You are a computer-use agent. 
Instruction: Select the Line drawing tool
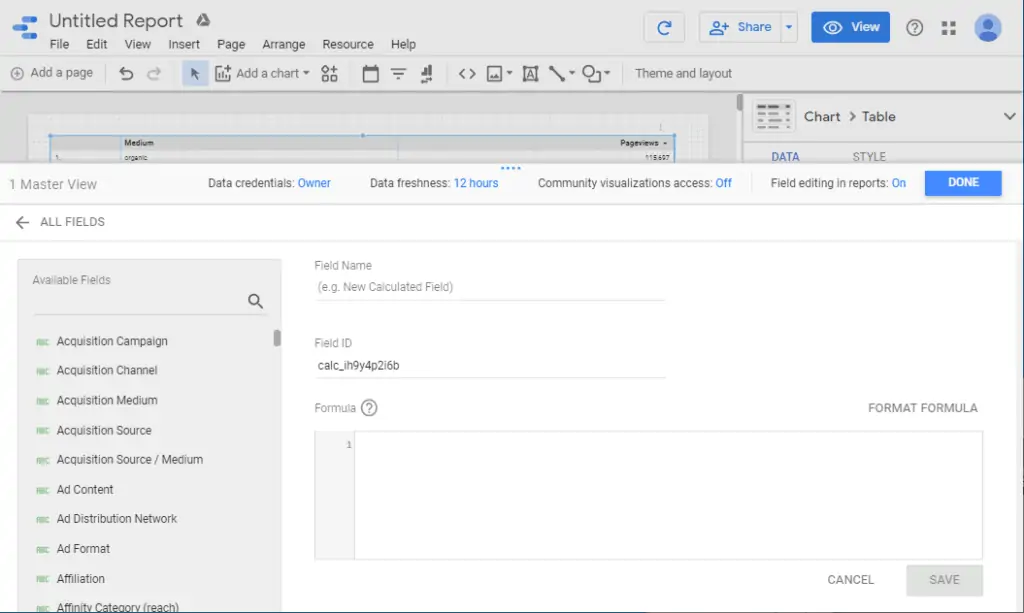[556, 73]
